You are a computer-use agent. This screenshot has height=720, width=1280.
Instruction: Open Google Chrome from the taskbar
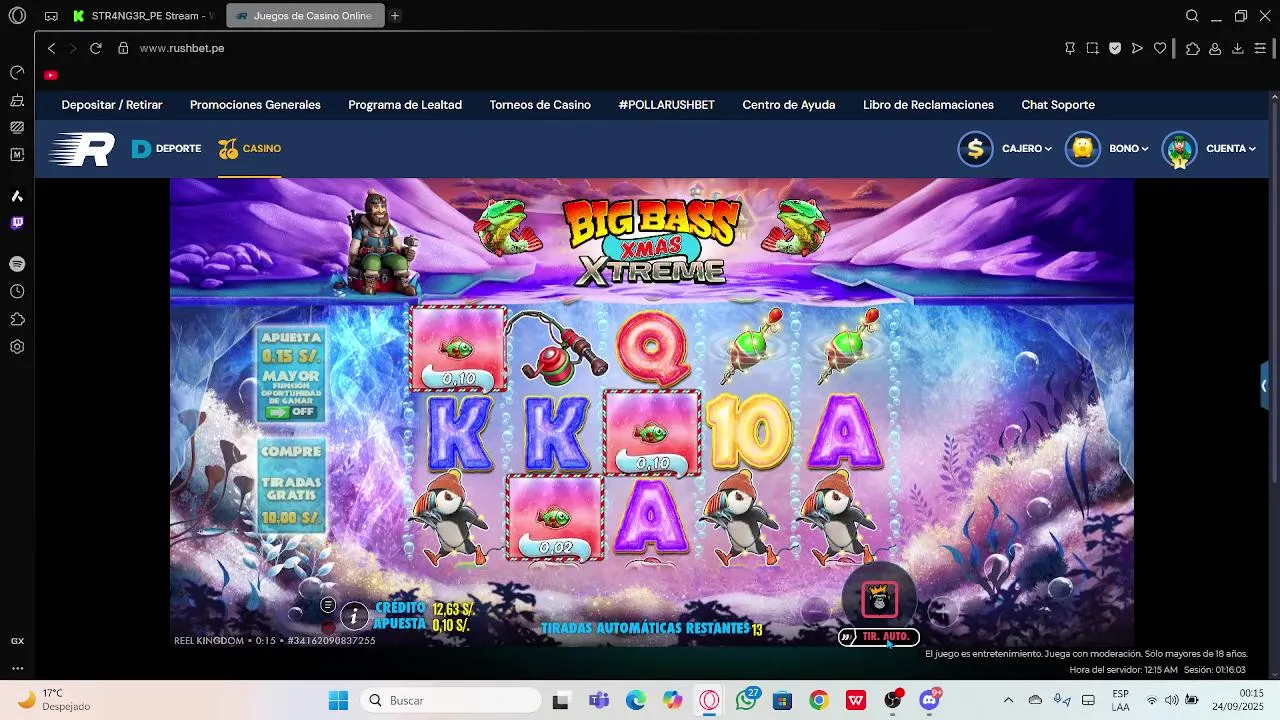(819, 700)
